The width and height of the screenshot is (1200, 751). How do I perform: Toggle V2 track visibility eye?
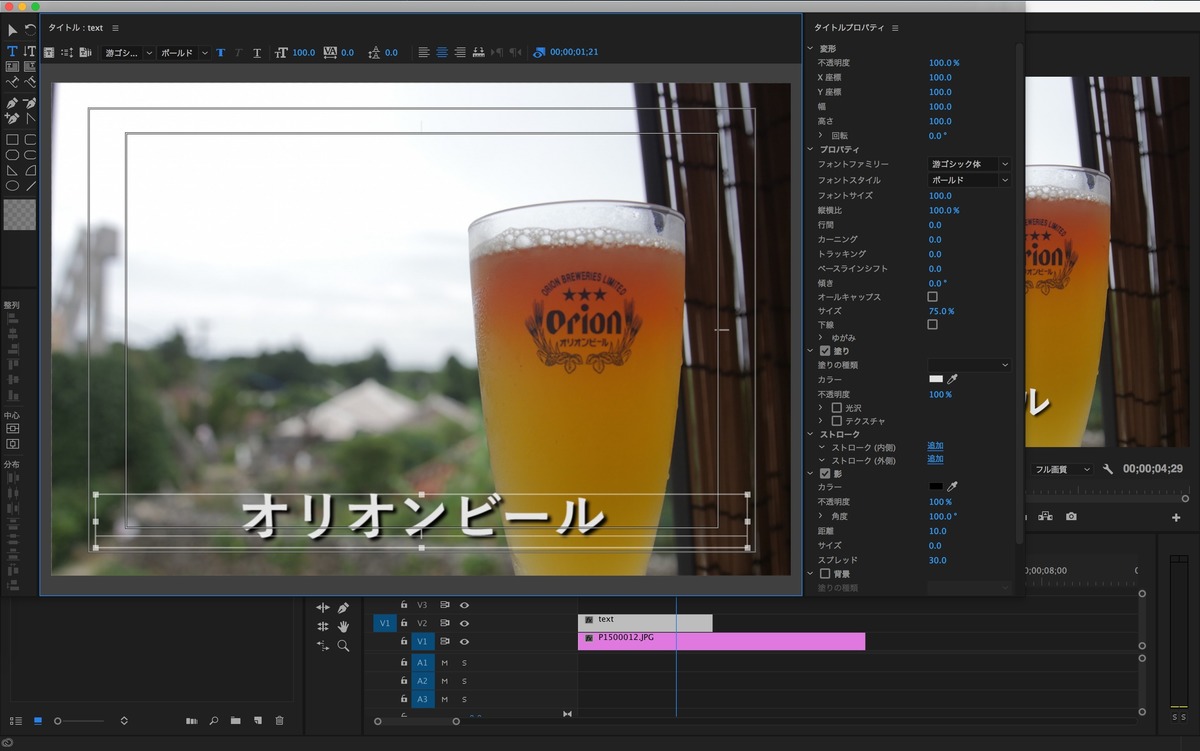point(464,623)
